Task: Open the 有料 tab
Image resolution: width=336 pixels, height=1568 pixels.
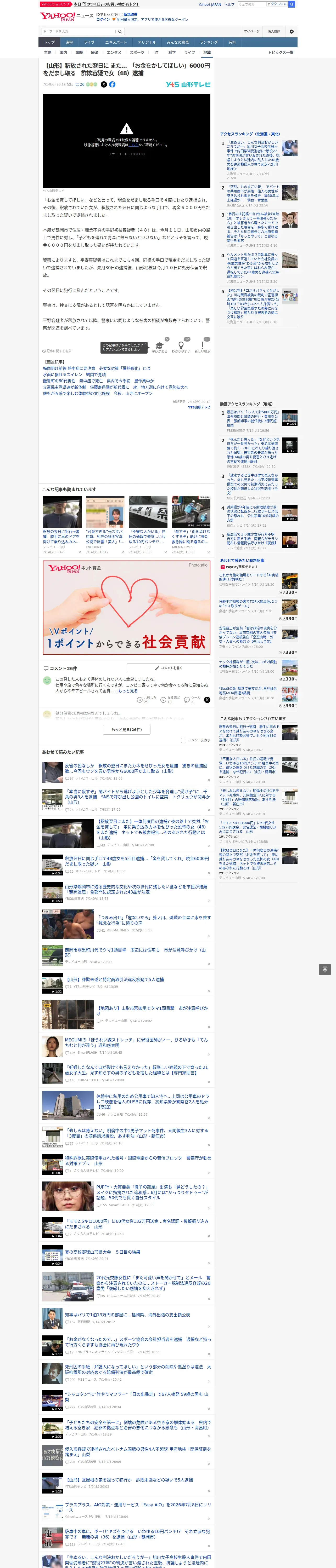Action: tap(232, 43)
